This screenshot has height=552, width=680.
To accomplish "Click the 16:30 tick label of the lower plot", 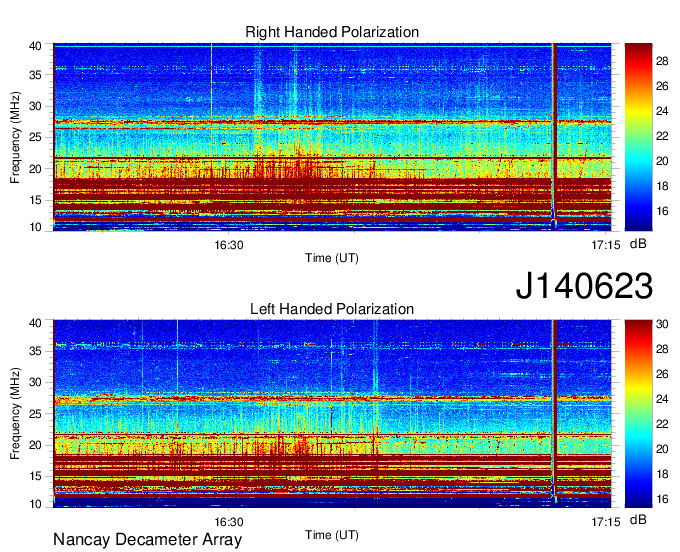I will click(x=229, y=522).
